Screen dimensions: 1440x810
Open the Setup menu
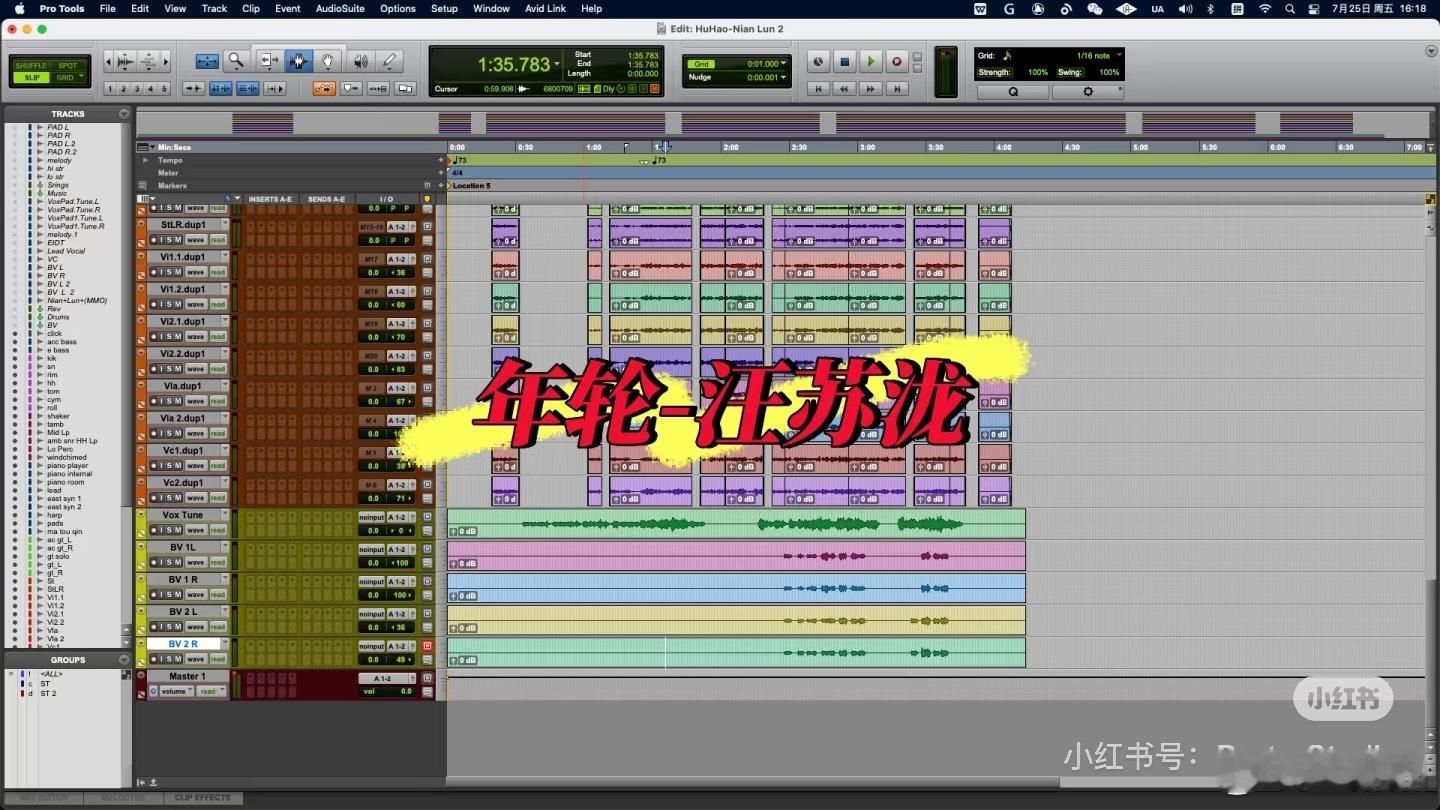tap(444, 8)
